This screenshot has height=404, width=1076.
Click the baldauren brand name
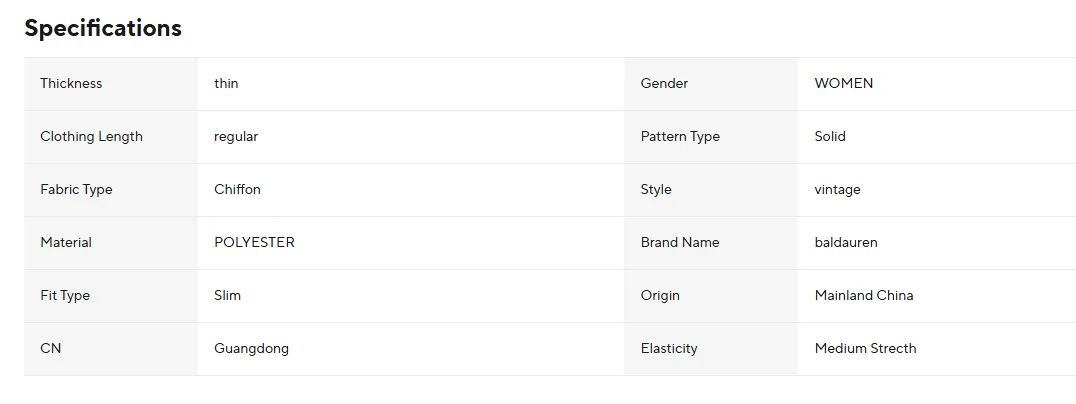(846, 242)
